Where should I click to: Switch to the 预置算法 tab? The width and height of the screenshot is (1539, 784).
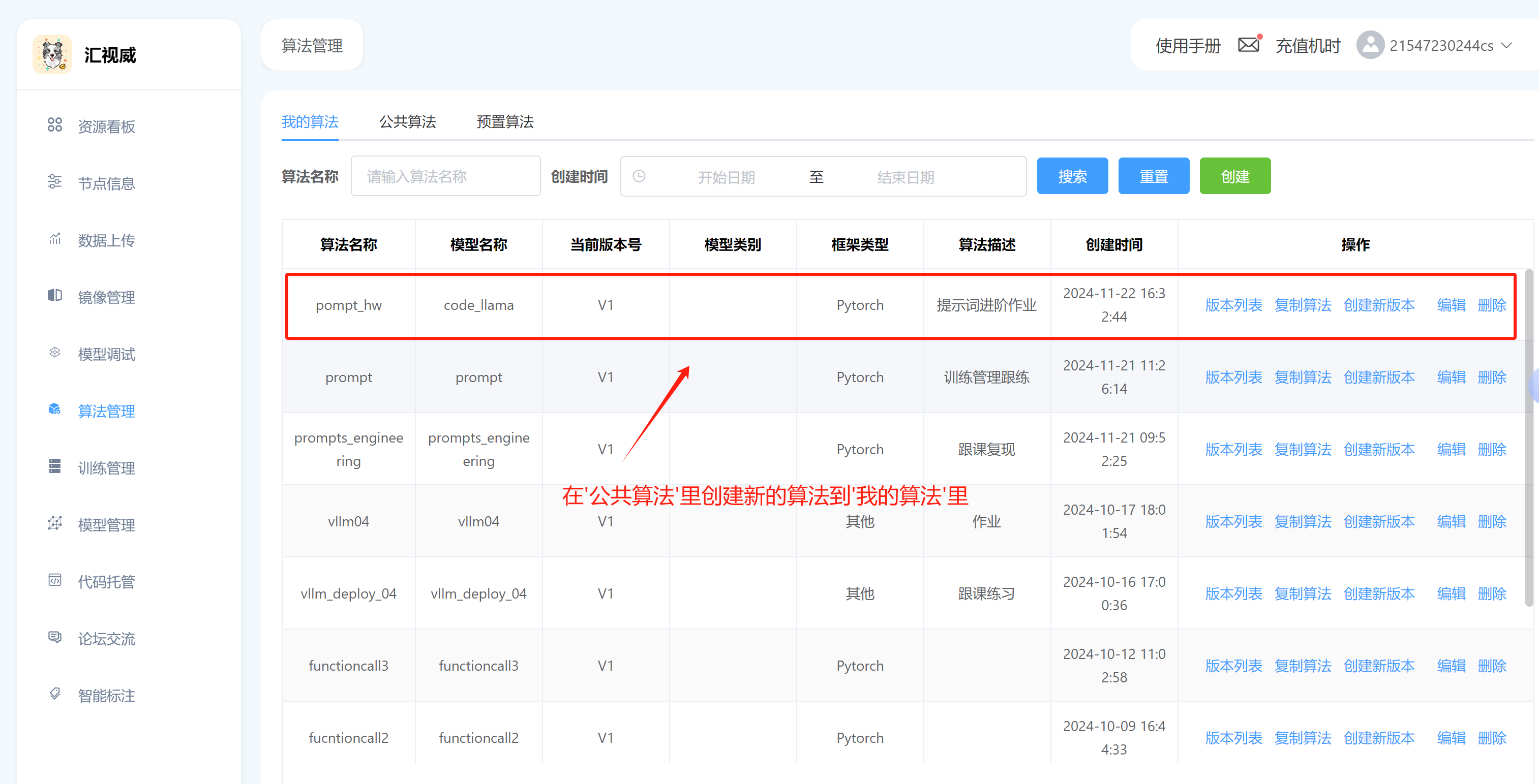tap(505, 122)
